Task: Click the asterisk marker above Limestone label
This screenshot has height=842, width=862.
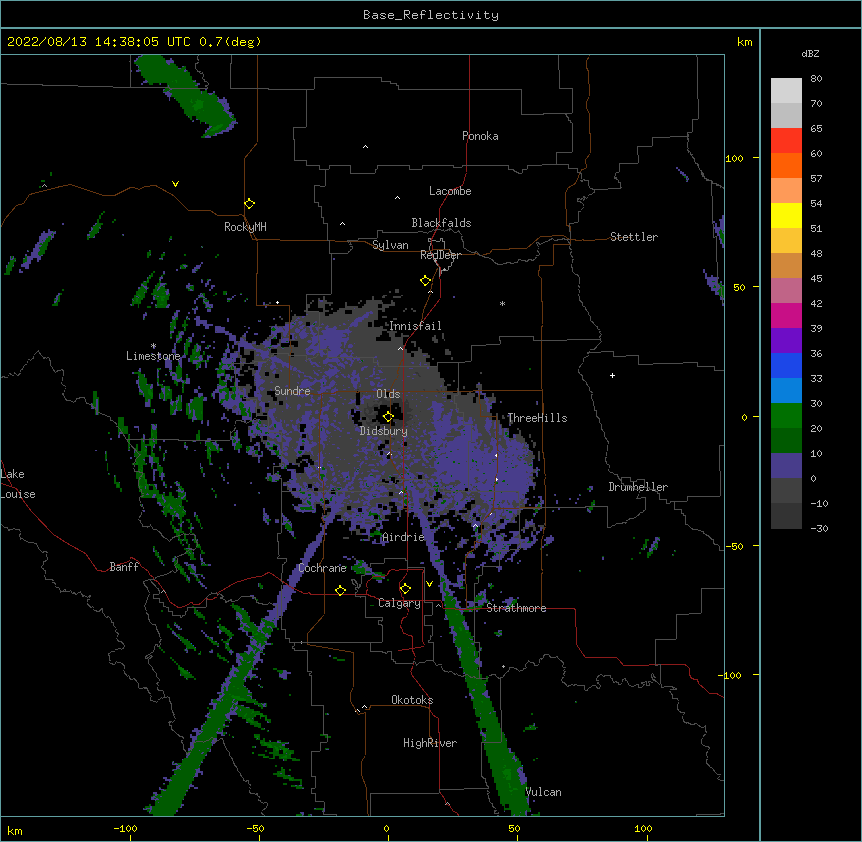Action: (x=153, y=346)
